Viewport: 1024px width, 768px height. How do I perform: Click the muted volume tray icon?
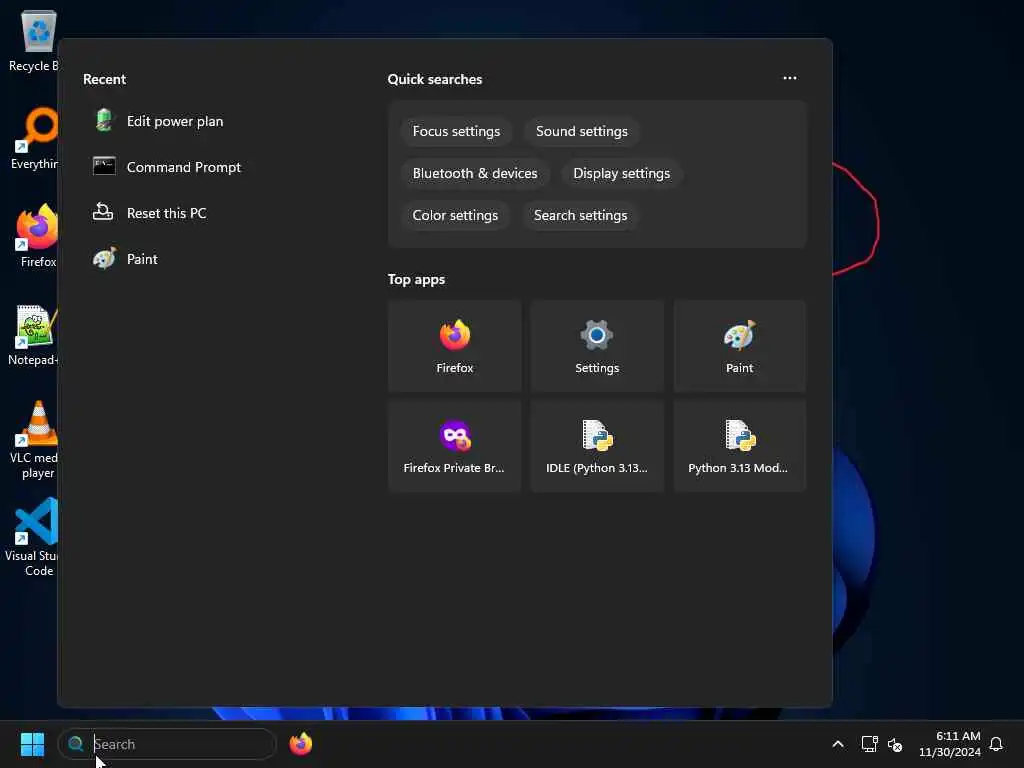(x=895, y=744)
